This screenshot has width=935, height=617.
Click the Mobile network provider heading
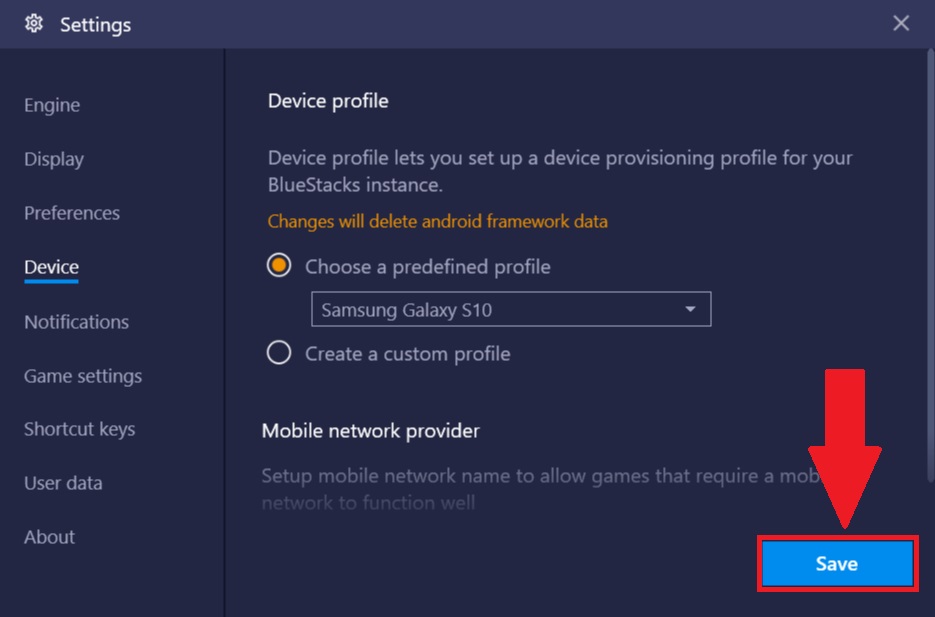pos(370,430)
